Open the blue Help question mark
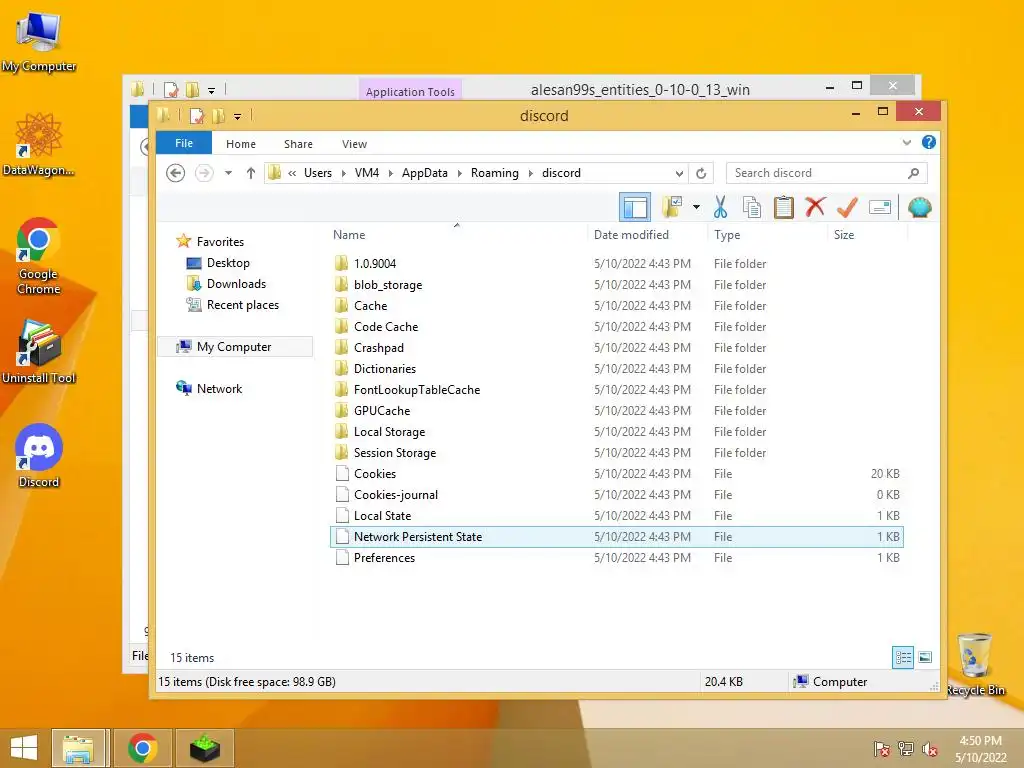 pyautogui.click(x=929, y=142)
